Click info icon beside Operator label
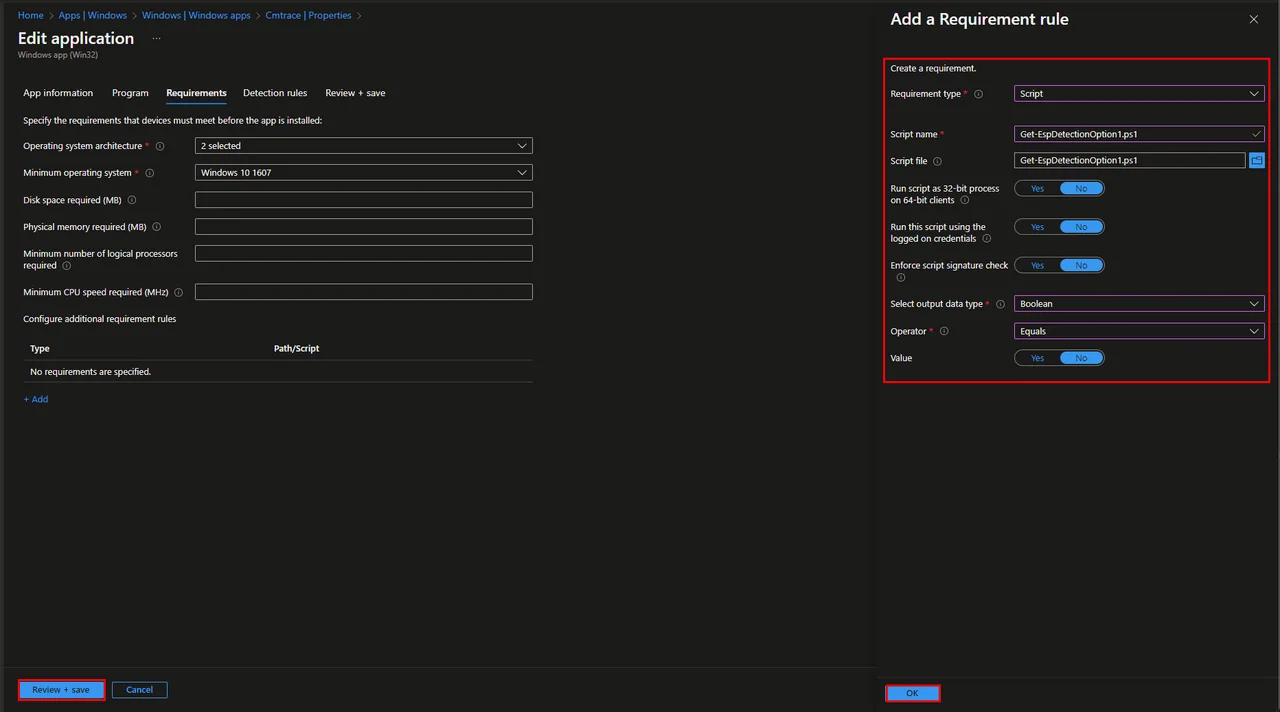 pos(943,331)
